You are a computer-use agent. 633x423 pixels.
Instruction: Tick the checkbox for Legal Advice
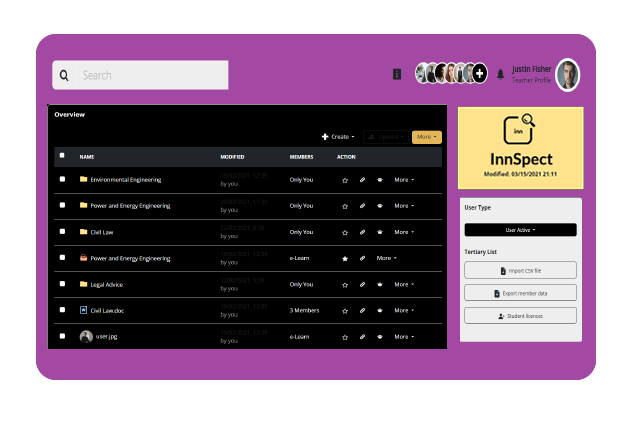point(62,284)
